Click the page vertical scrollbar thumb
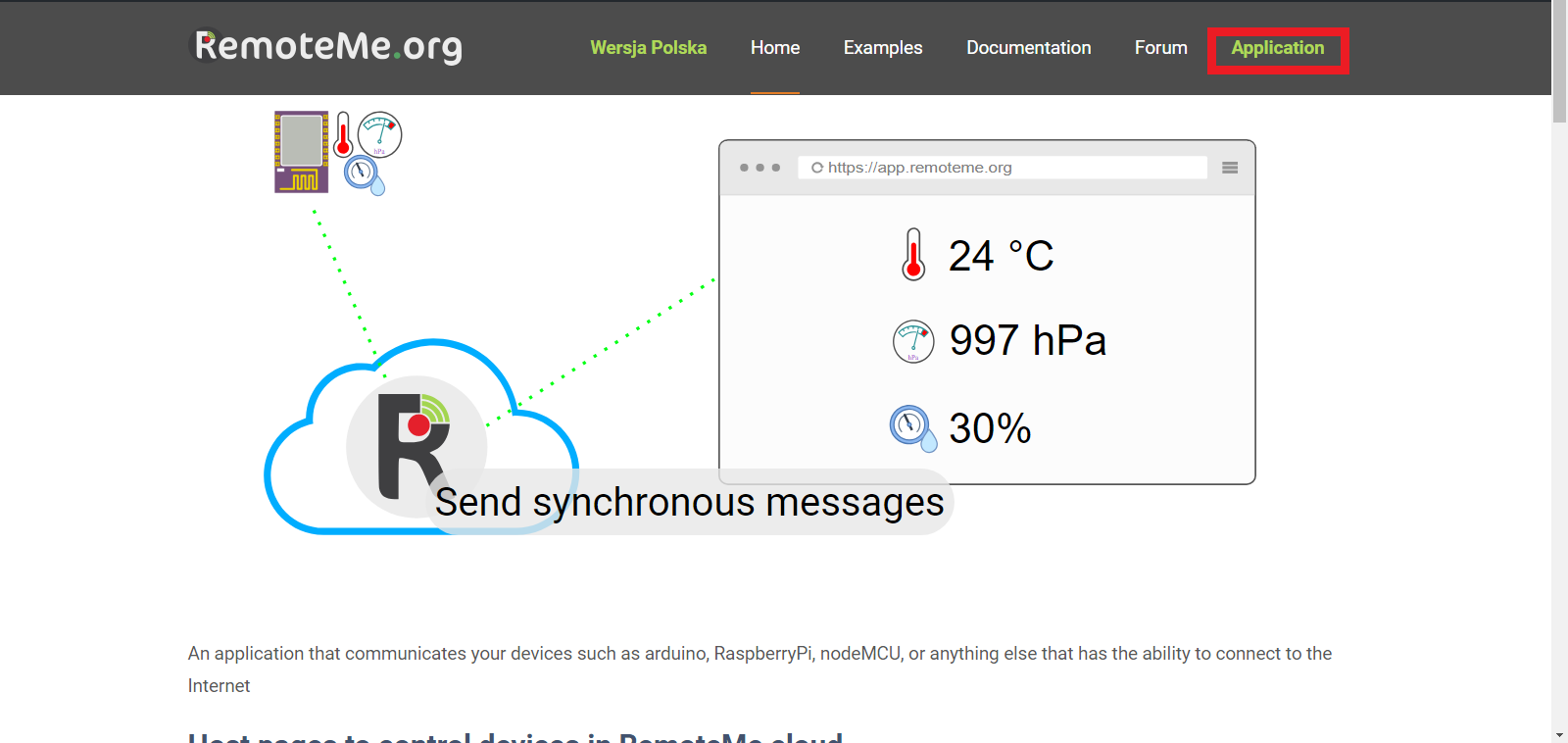 point(1559,61)
